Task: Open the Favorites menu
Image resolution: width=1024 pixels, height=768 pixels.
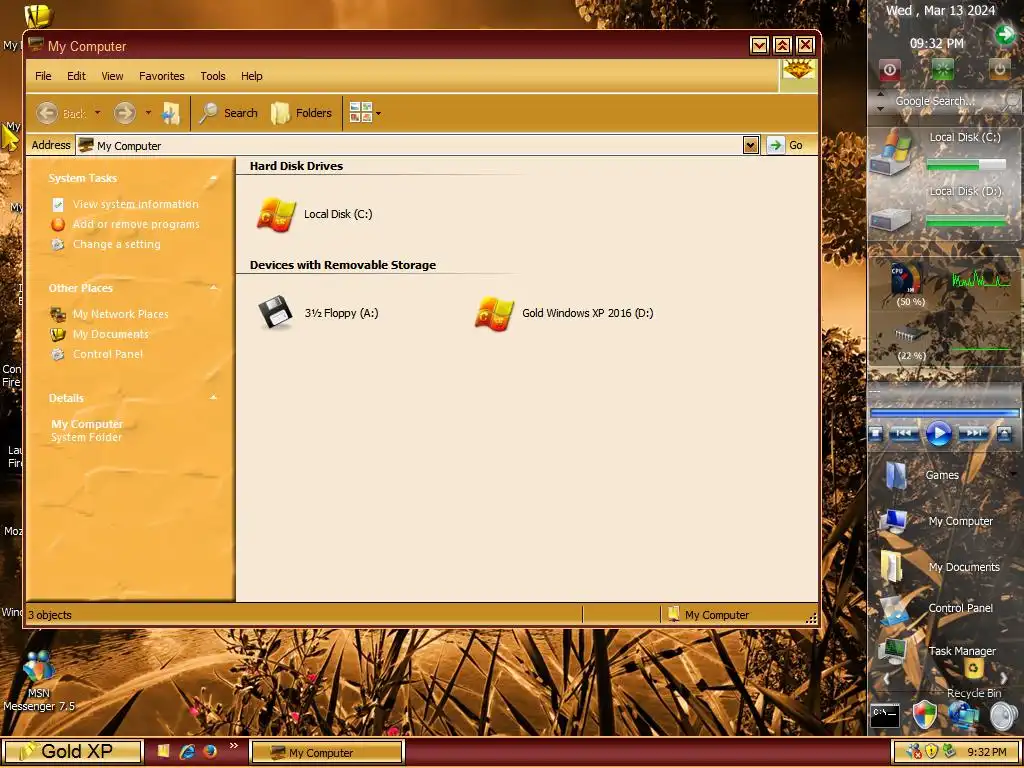Action: coord(162,76)
